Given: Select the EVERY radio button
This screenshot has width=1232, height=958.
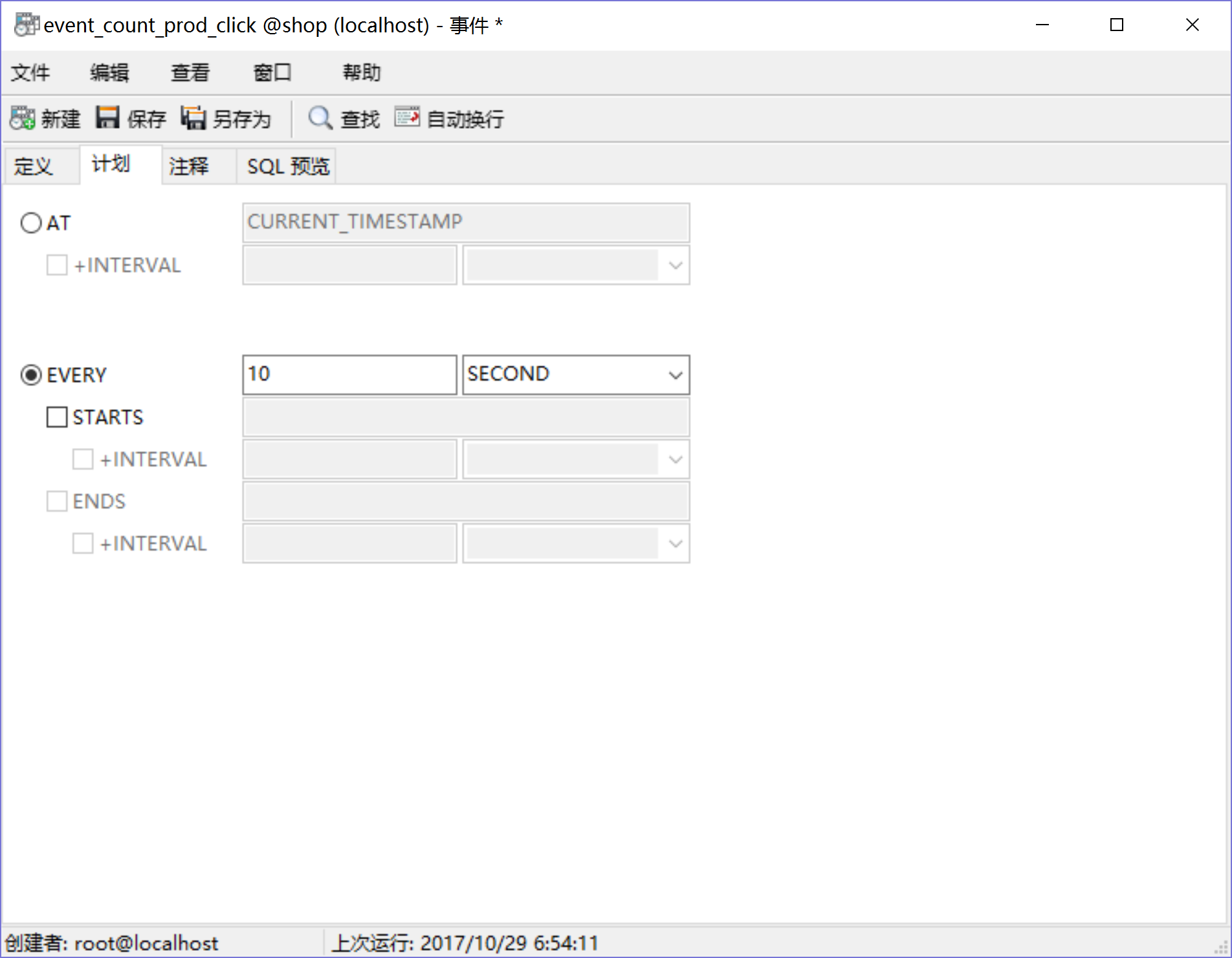Looking at the screenshot, I should (31, 375).
